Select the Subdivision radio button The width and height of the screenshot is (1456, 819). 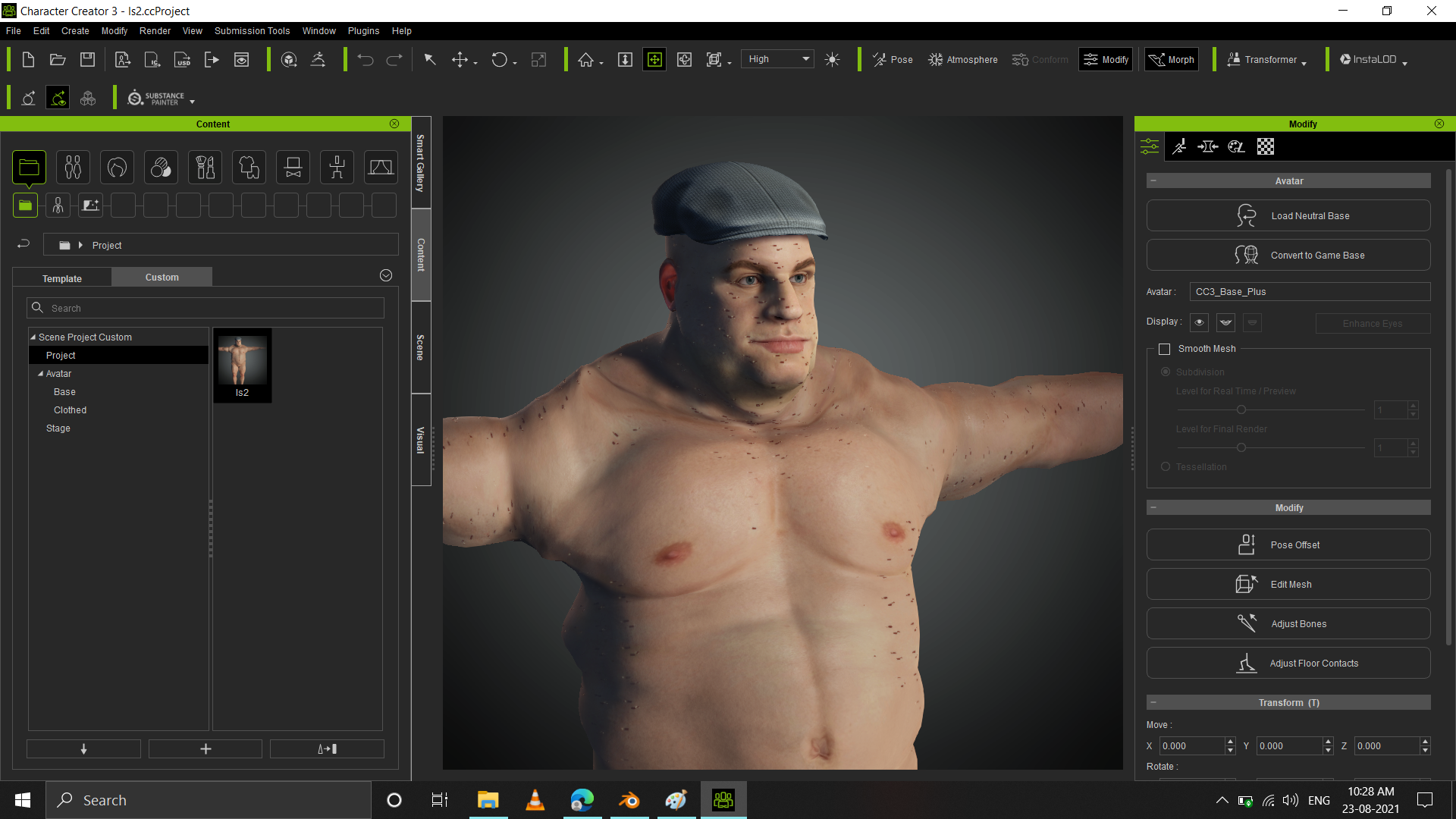point(1166,372)
